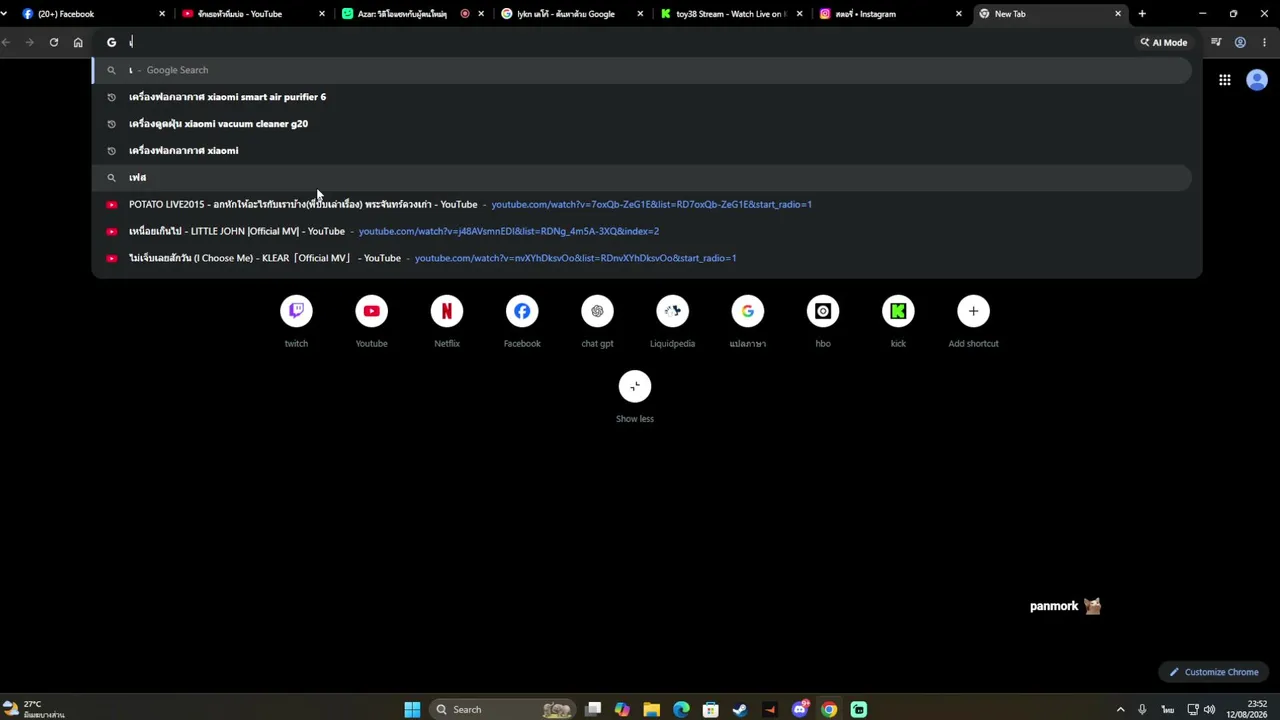Open a new tab with plus button

point(1142,14)
